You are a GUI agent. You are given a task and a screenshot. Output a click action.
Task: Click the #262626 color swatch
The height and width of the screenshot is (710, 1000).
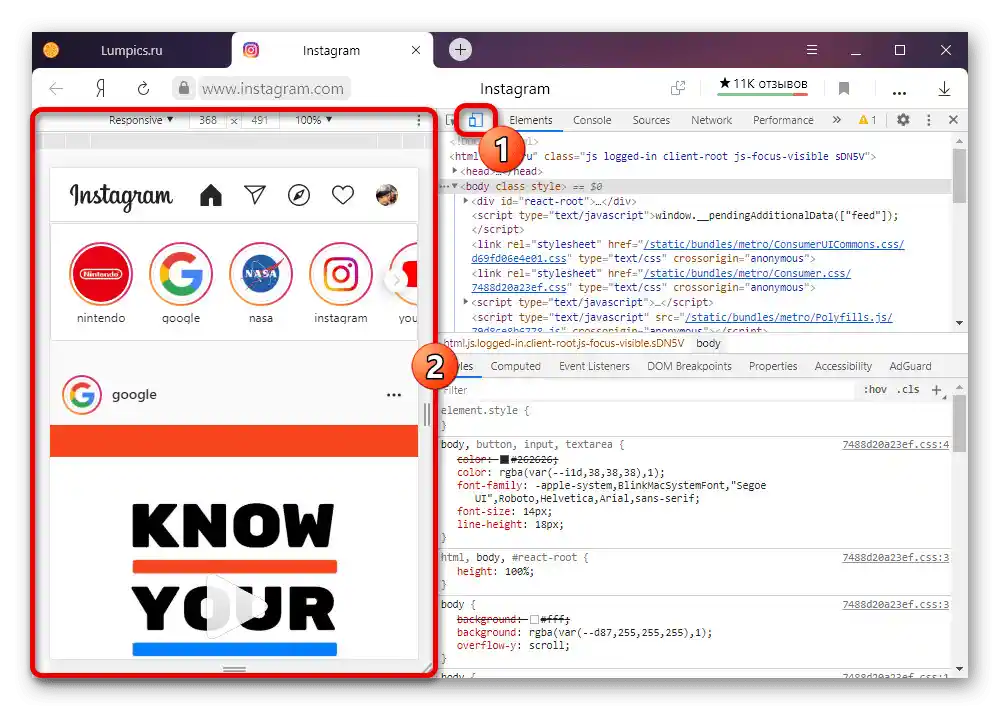click(x=504, y=459)
